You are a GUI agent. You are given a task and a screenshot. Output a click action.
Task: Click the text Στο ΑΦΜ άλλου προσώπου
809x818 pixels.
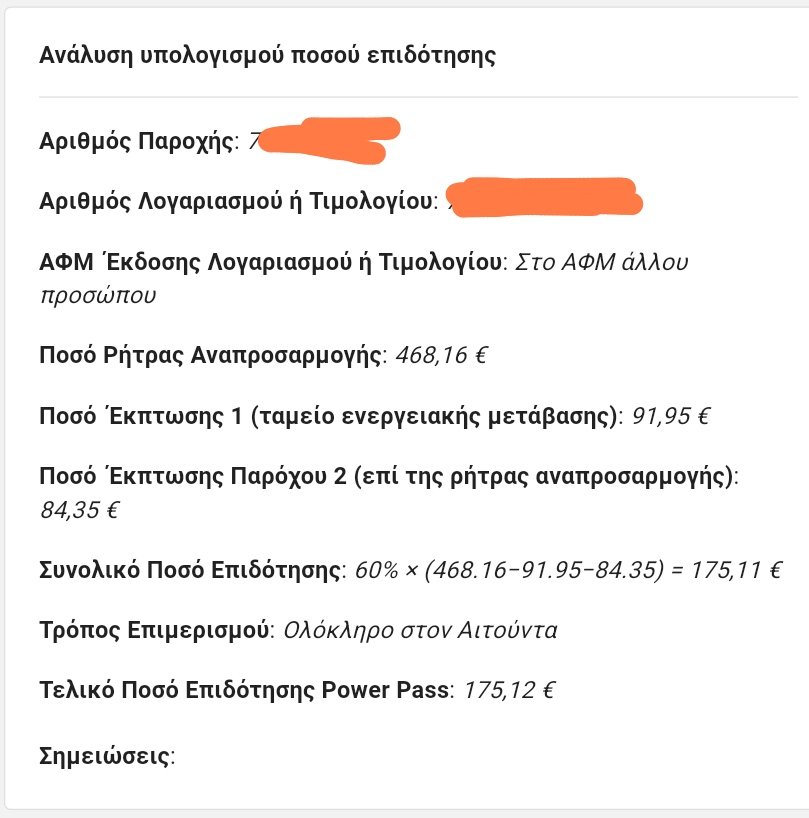(364, 279)
